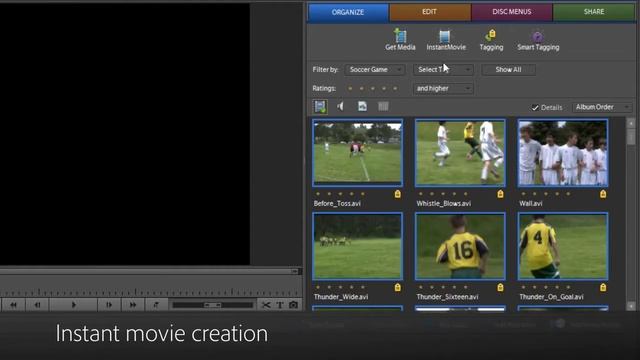Click the Wall.avi file name
This screenshot has height=360, width=640.
coord(531,204)
